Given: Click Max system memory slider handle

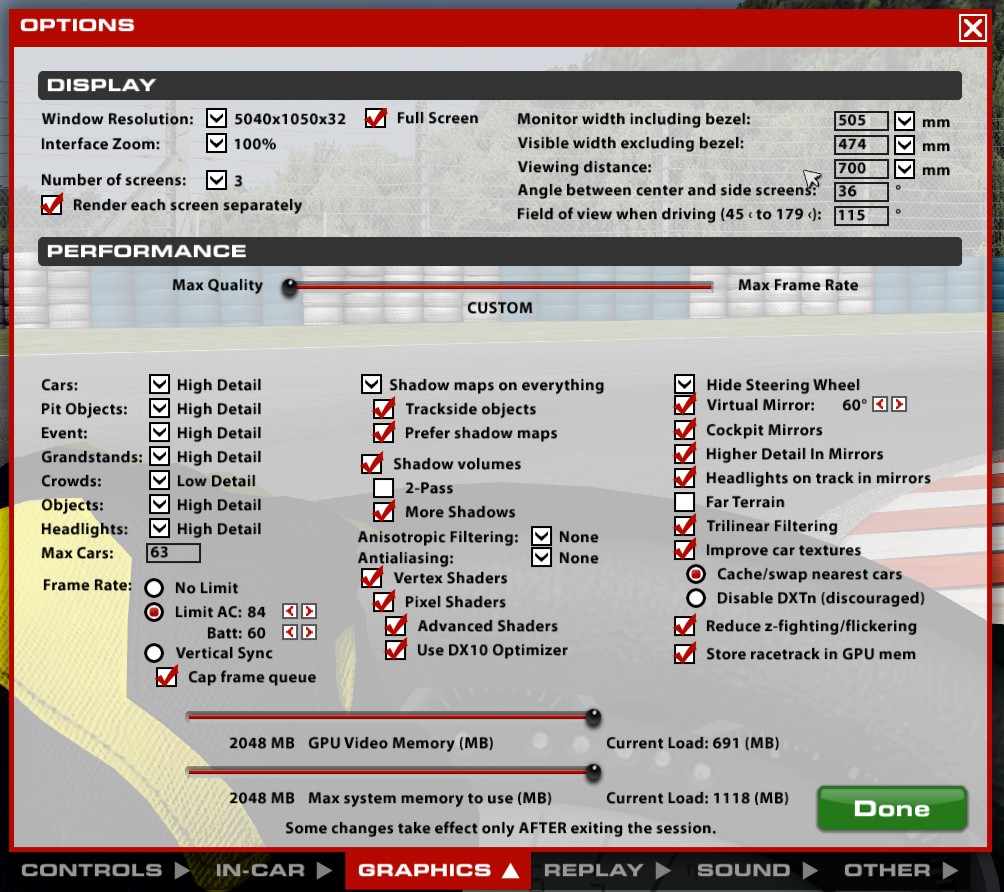Looking at the screenshot, I should pos(594,772).
